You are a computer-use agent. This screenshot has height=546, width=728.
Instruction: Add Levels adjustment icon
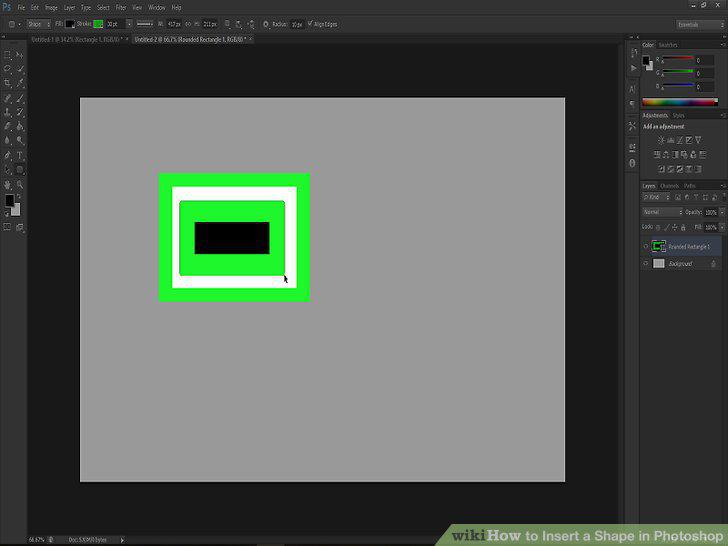[x=670, y=140]
